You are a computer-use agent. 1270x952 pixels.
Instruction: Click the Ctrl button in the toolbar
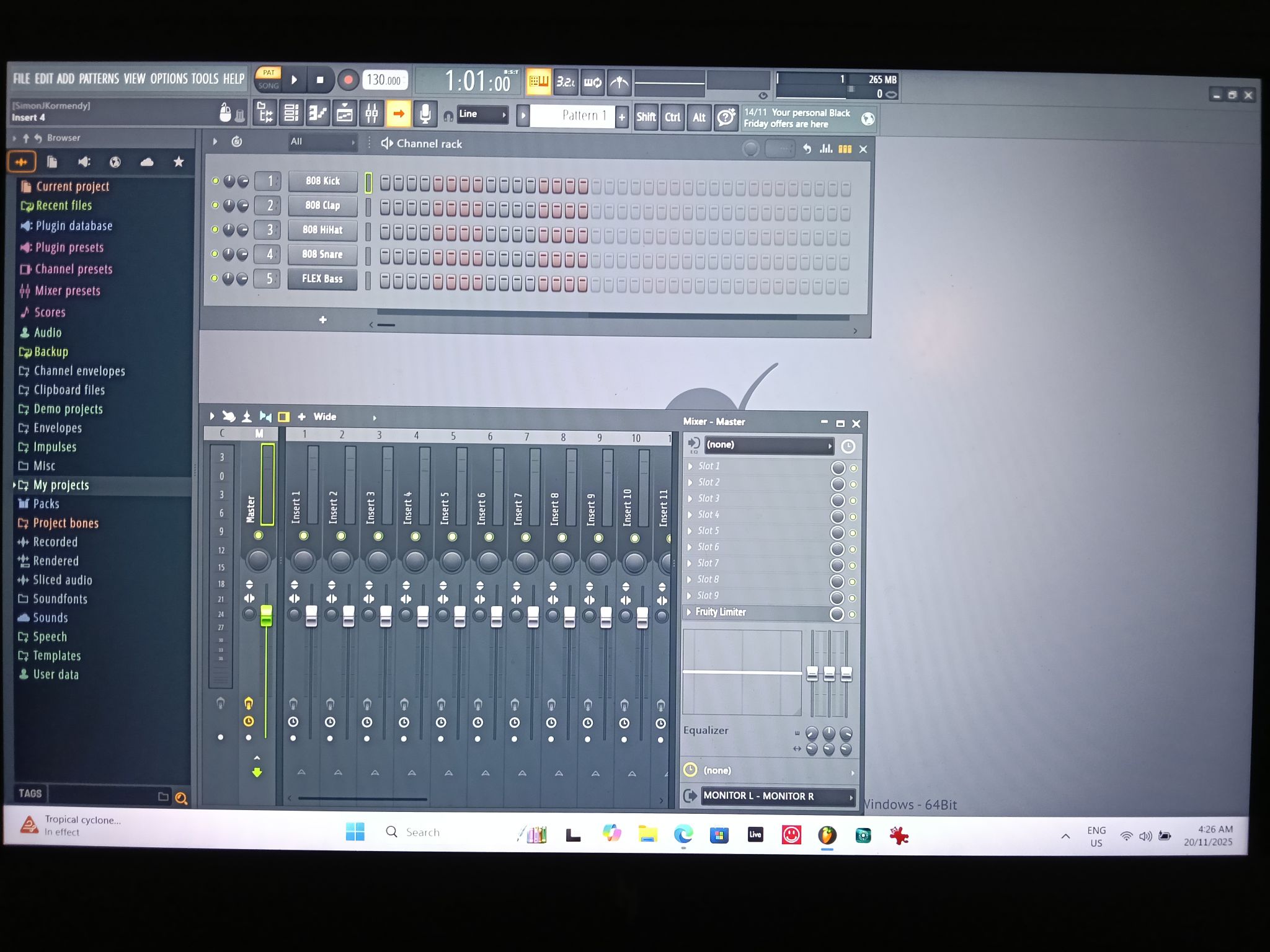pos(672,117)
